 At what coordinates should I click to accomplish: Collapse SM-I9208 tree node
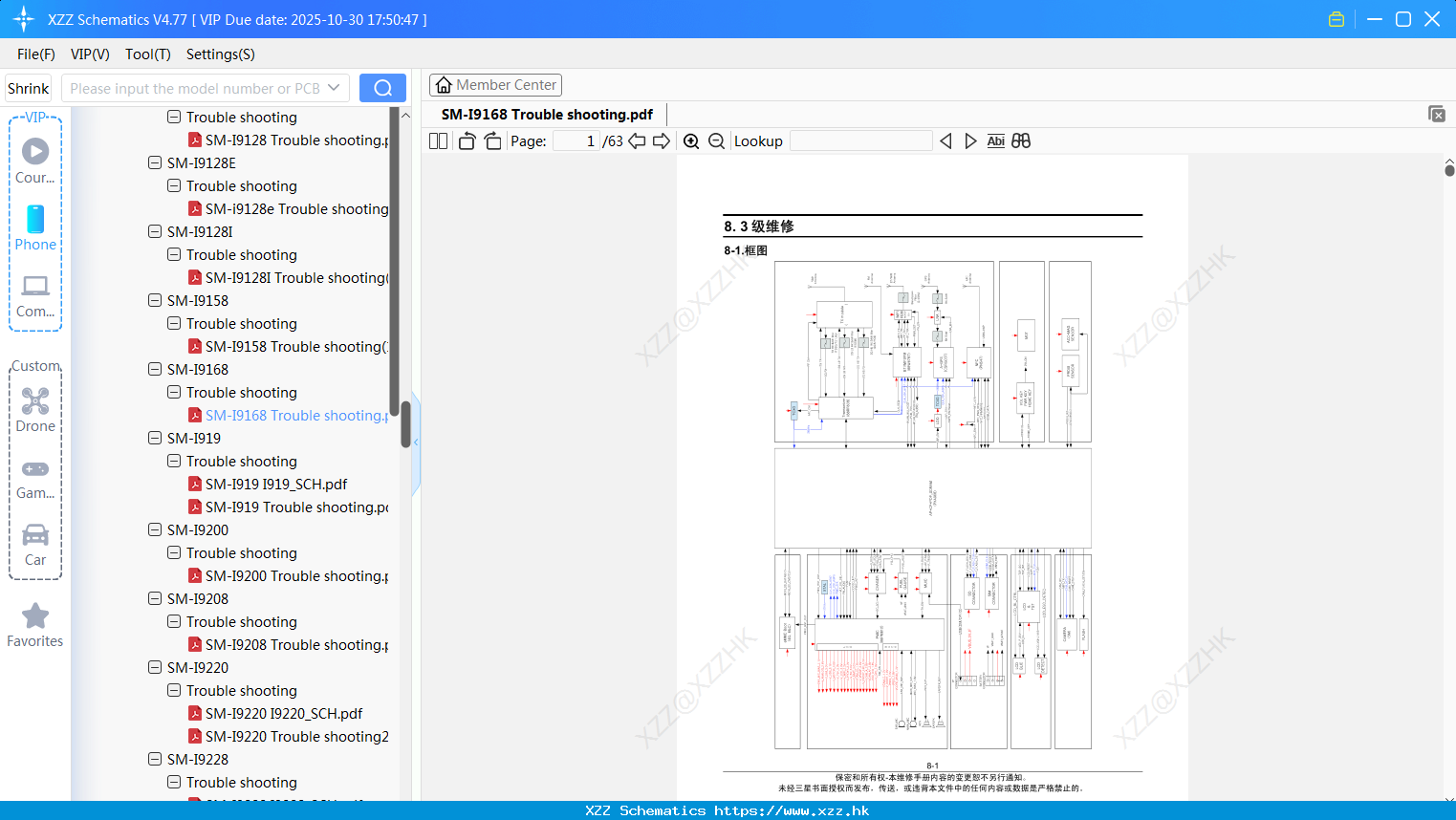pyautogui.click(x=155, y=598)
